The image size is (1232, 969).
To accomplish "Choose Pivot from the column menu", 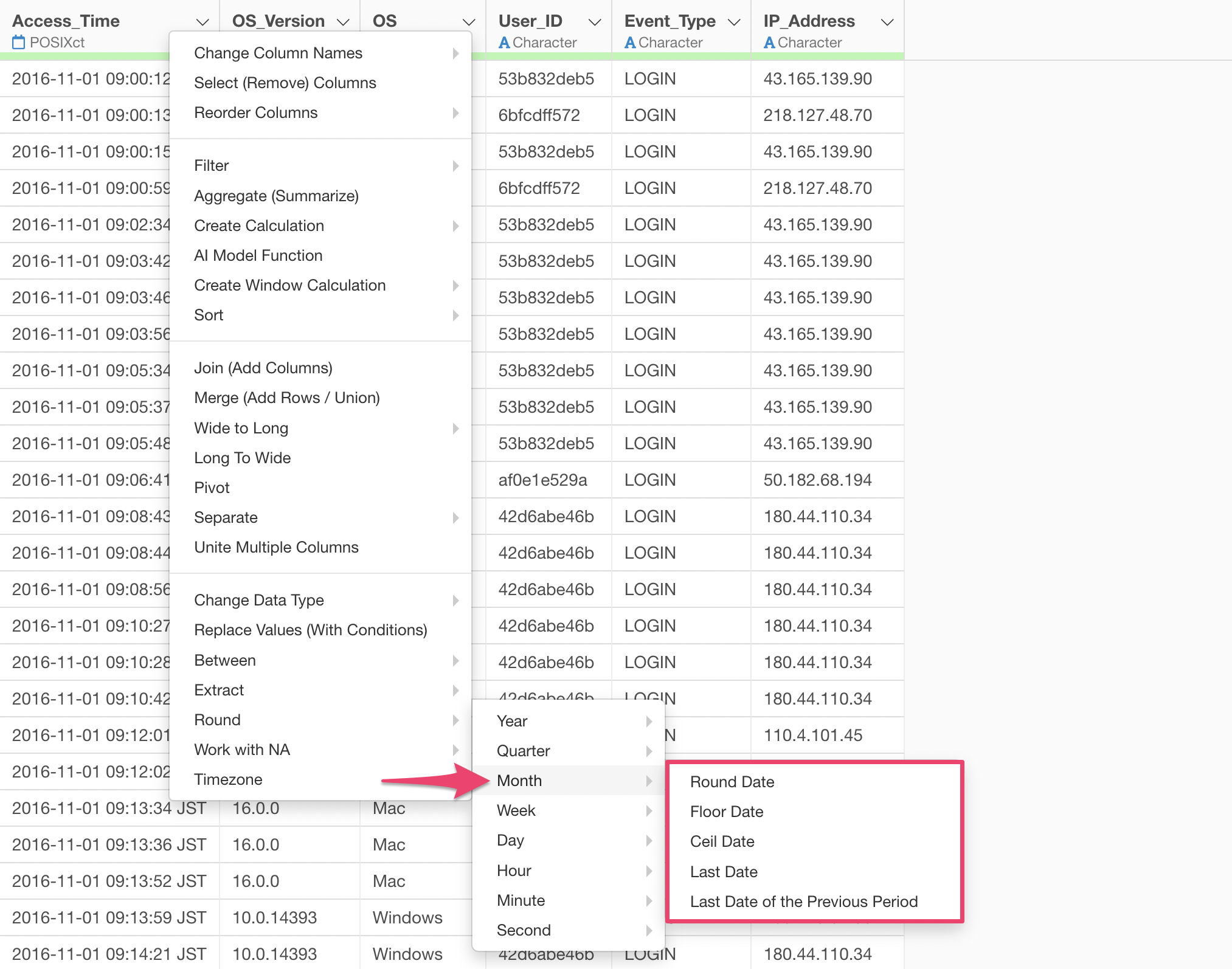I will pos(212,488).
